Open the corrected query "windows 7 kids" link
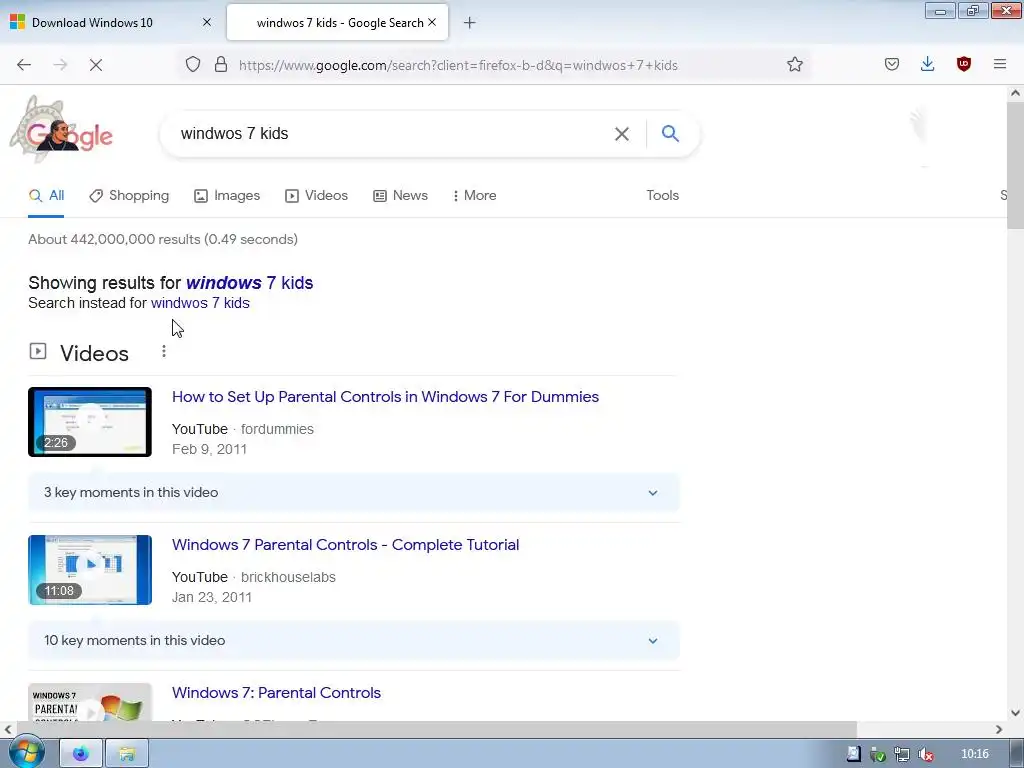 (249, 283)
